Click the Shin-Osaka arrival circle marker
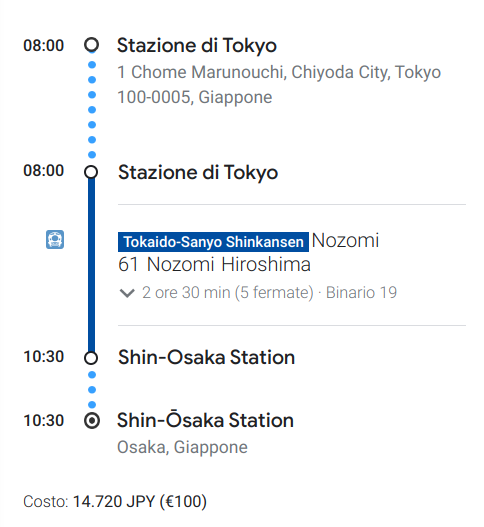 click(x=91, y=358)
